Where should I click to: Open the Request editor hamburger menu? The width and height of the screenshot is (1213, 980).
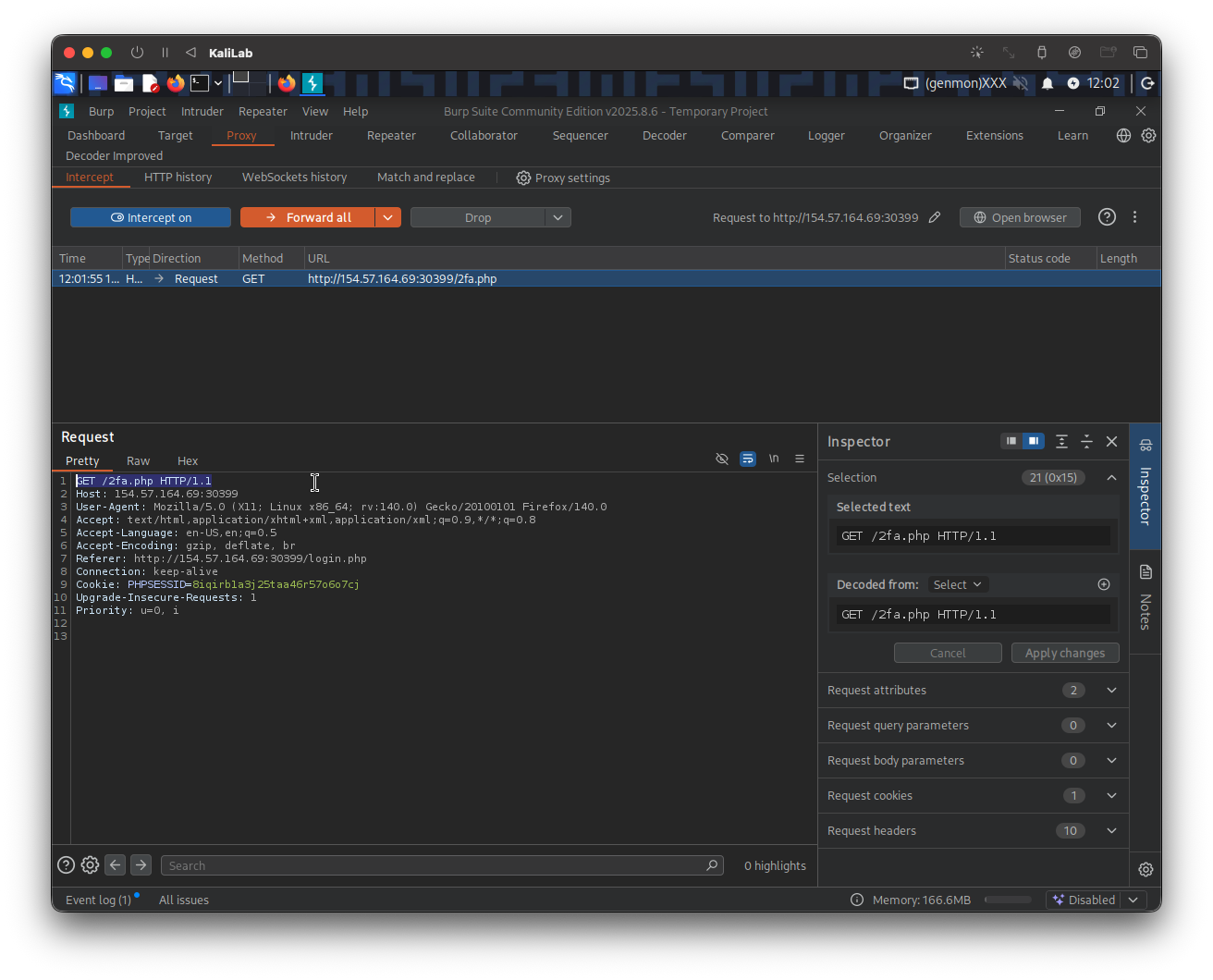pos(800,459)
